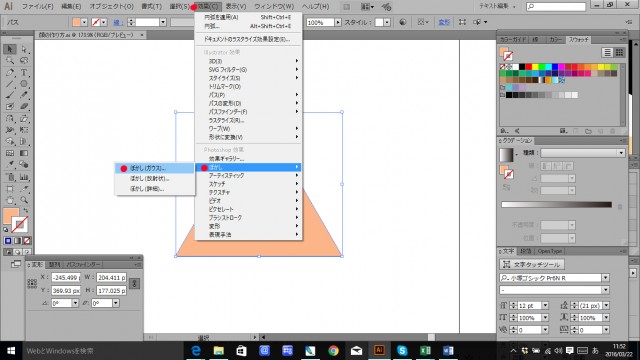Screen dimensions: 640x360
Task: Expand the rotation angle dropdown
Action: coord(75,303)
